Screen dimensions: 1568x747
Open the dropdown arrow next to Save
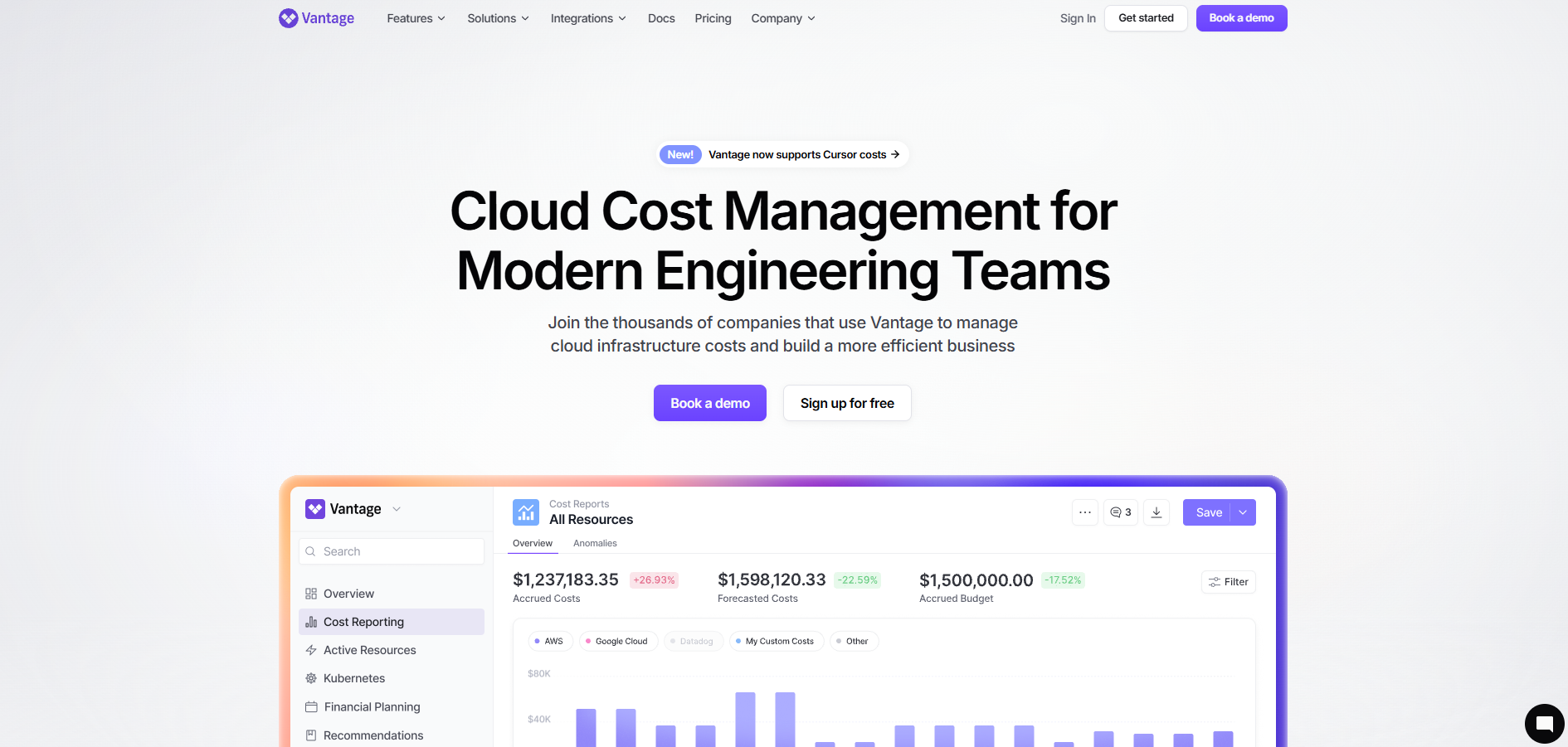point(1243,512)
